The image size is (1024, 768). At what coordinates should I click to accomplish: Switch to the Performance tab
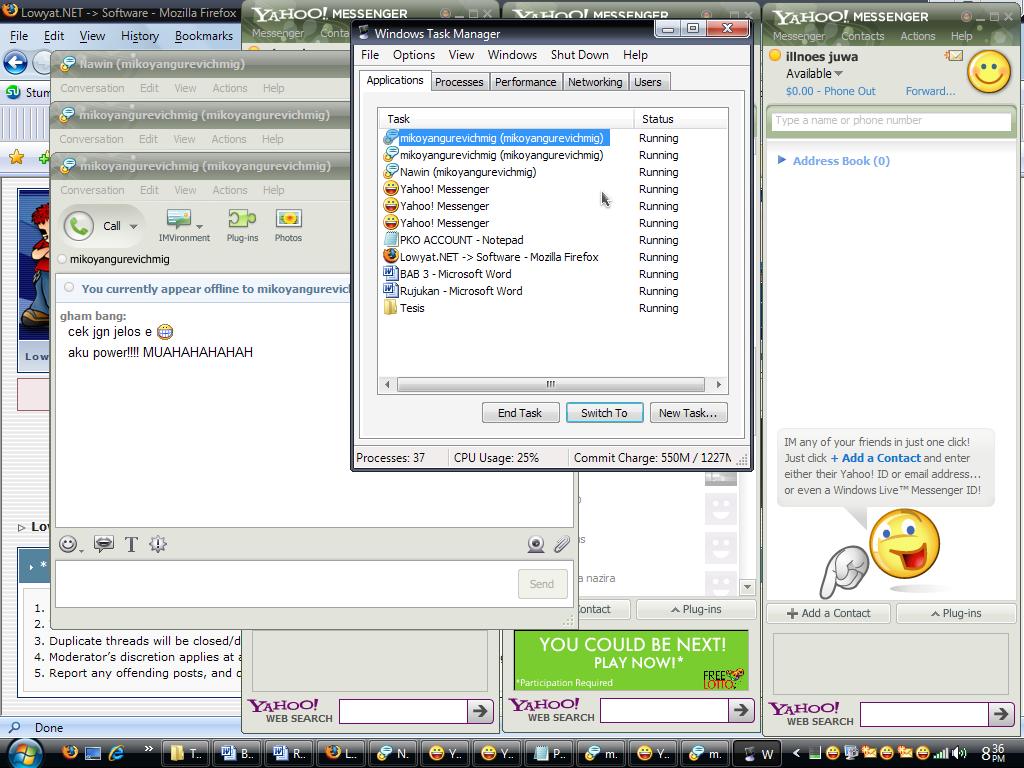tap(525, 82)
